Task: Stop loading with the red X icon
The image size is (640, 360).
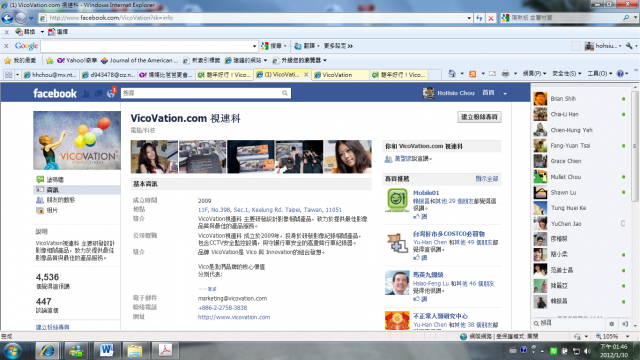Action: [491, 18]
